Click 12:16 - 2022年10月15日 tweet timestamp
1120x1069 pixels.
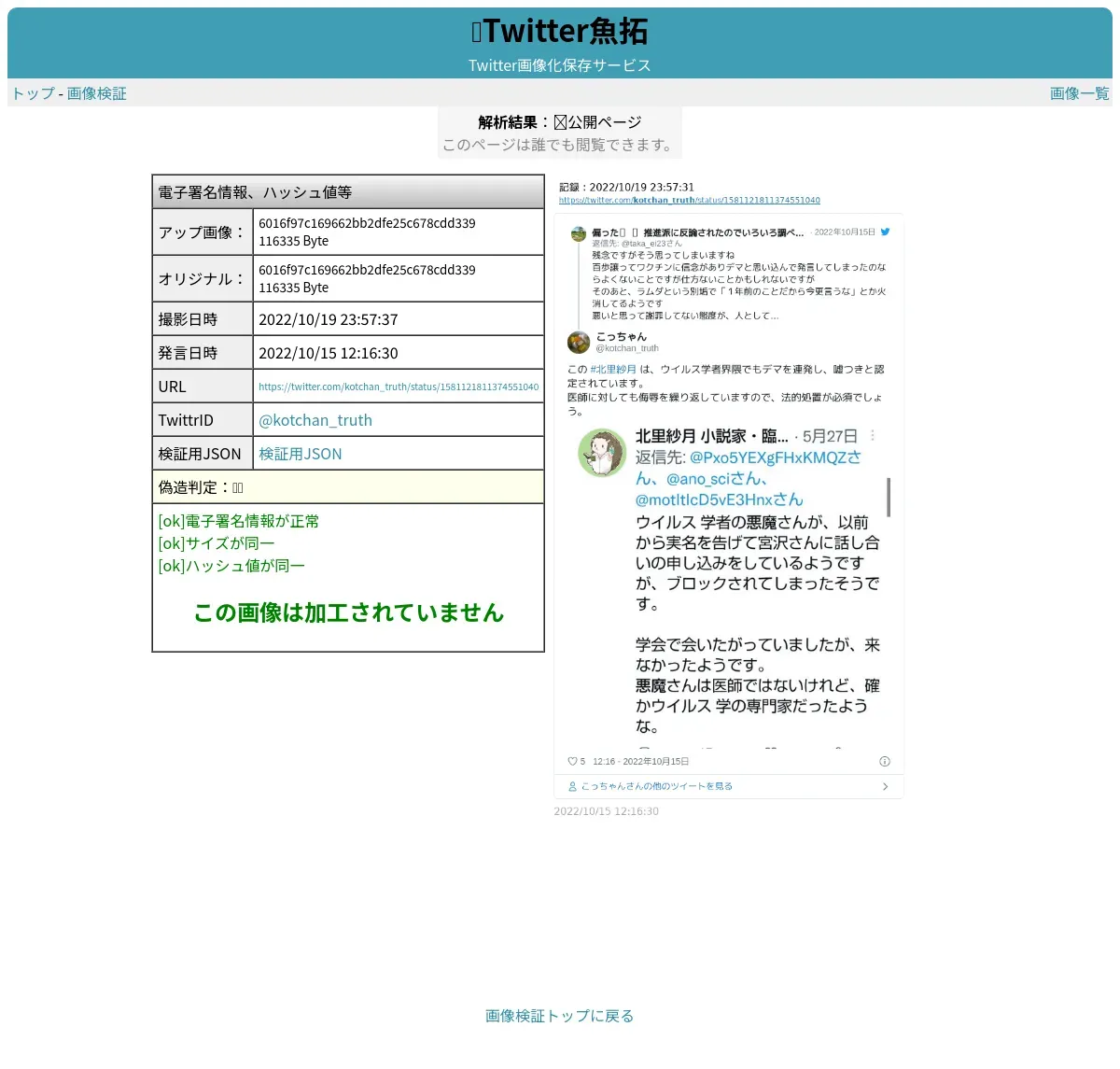640,761
